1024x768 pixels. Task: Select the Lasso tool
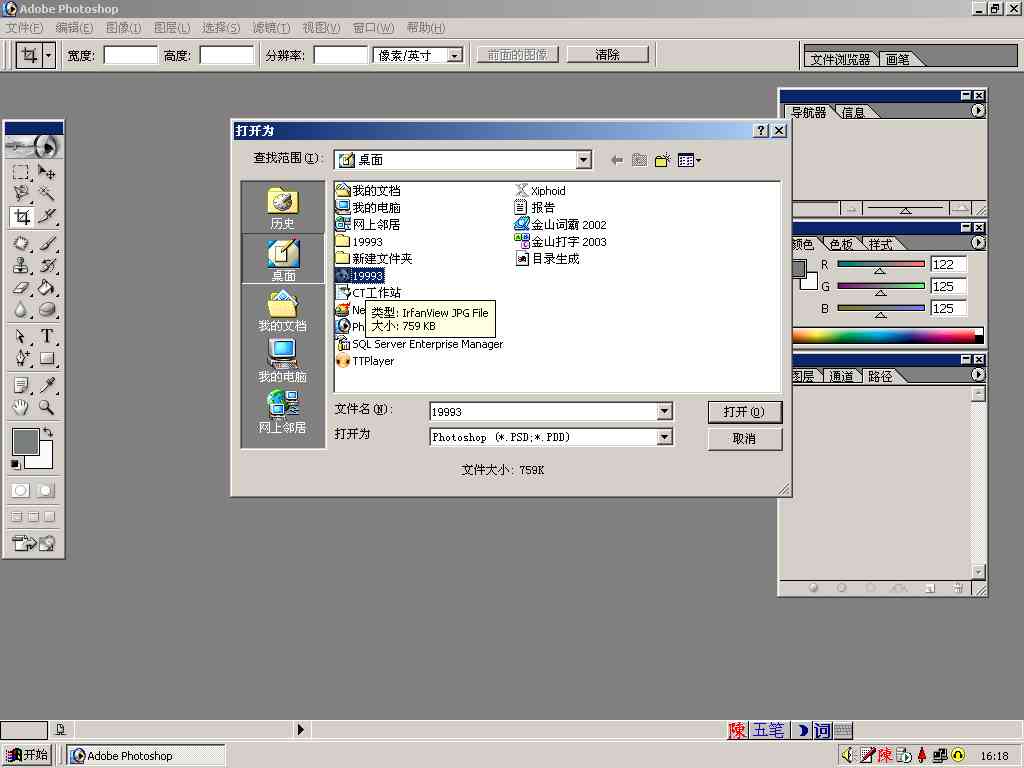(x=21, y=193)
